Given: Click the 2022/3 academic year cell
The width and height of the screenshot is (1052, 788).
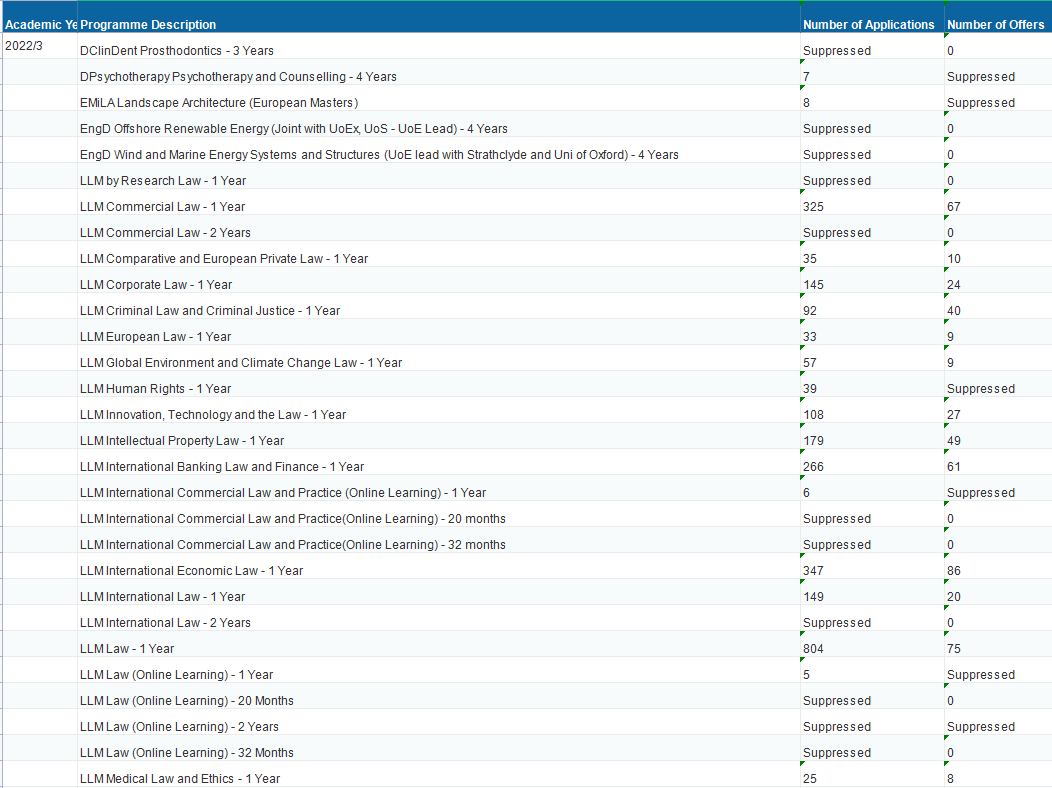Looking at the screenshot, I should pos(24,47).
